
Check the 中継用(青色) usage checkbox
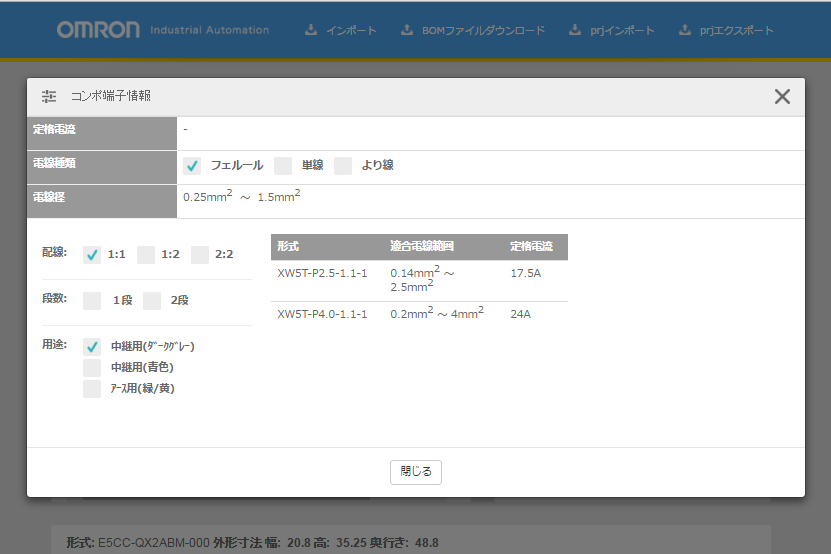tap(92, 367)
